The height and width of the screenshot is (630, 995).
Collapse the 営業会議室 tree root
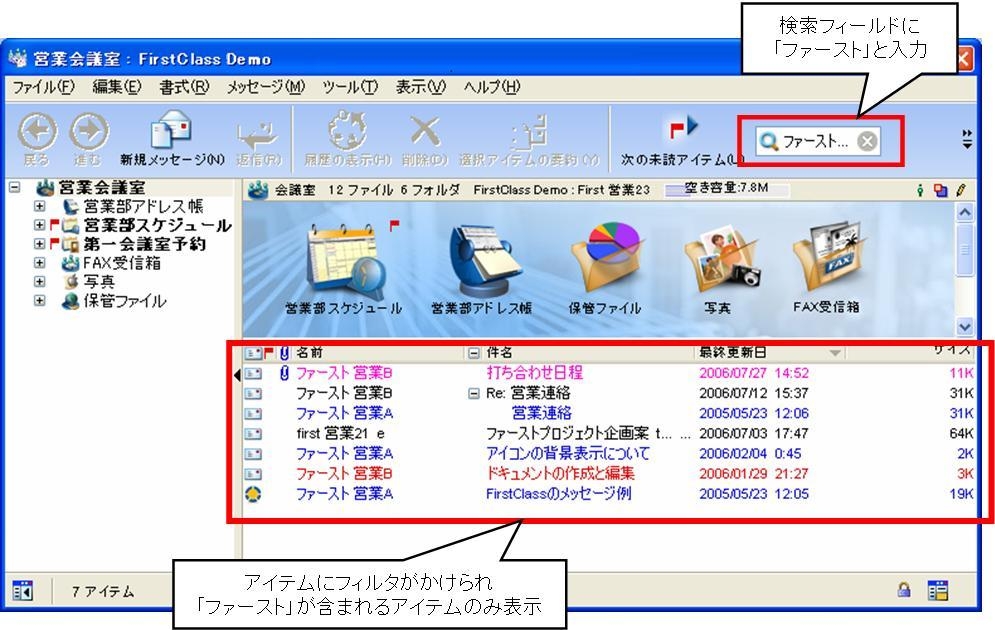[x=14, y=187]
